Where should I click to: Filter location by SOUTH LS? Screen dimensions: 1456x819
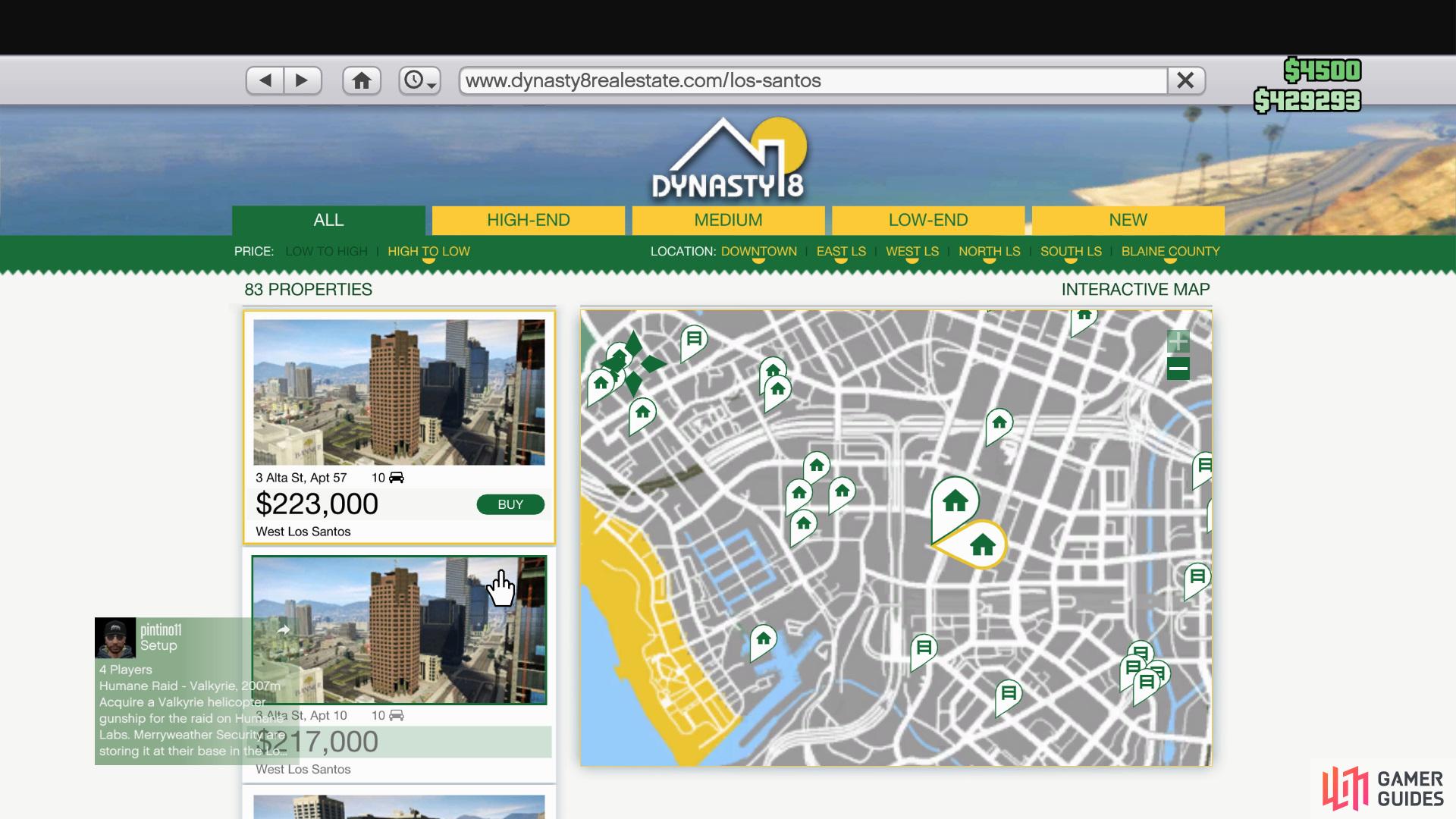pyautogui.click(x=1071, y=251)
